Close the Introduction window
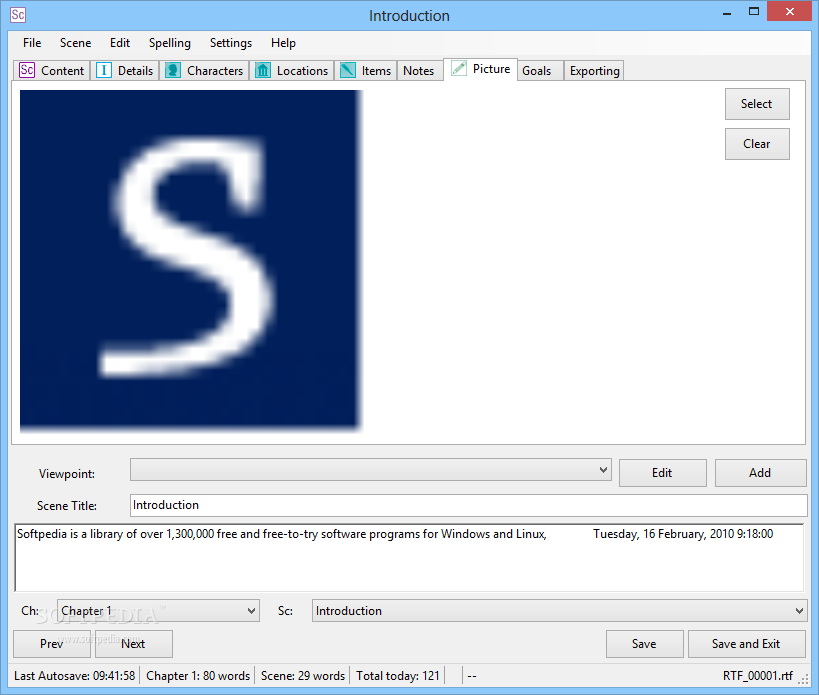The height and width of the screenshot is (695, 819). (x=790, y=11)
